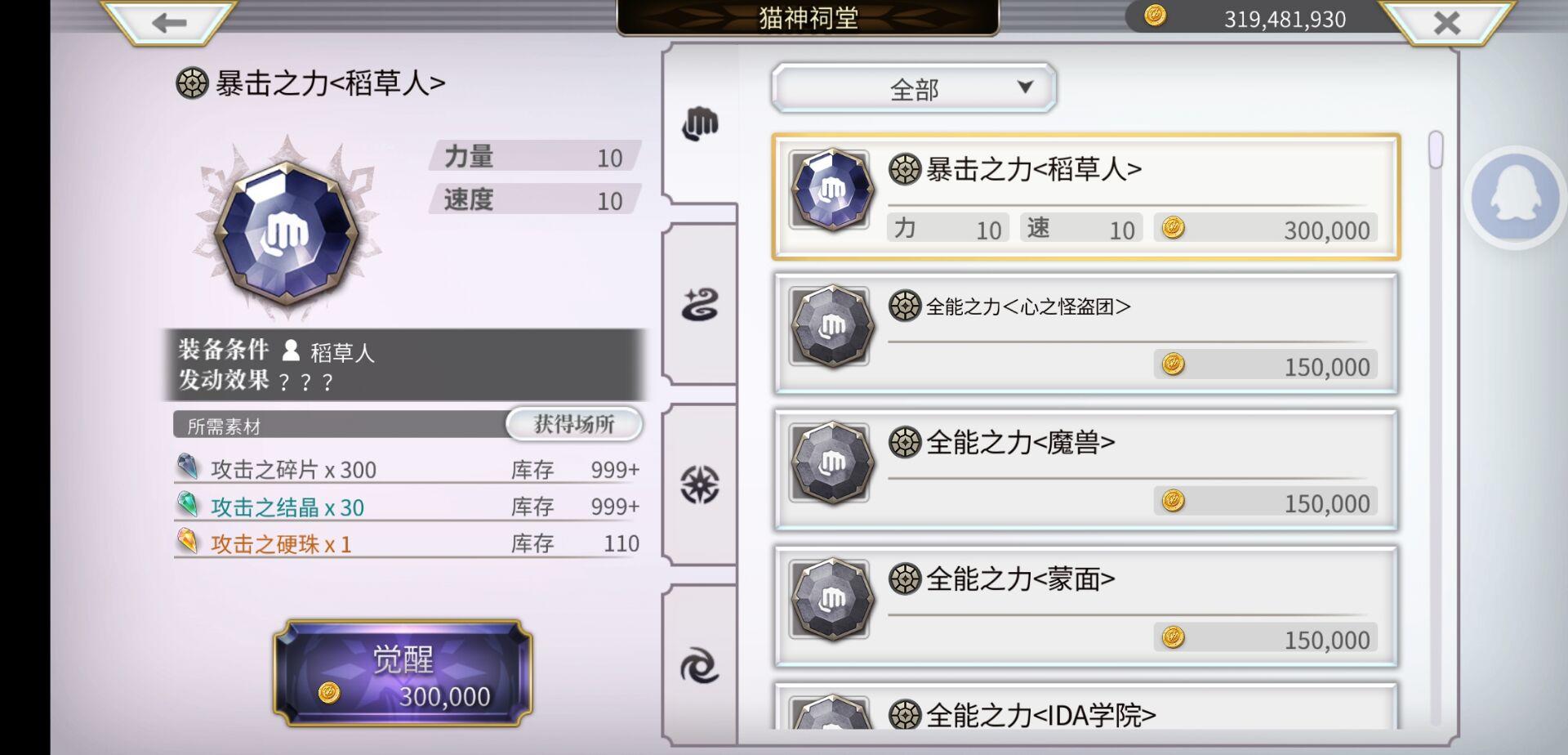This screenshot has height=755, width=1568.
Task: Select 全能之力<心之怪盗团> list entry
Action: click(x=1086, y=333)
